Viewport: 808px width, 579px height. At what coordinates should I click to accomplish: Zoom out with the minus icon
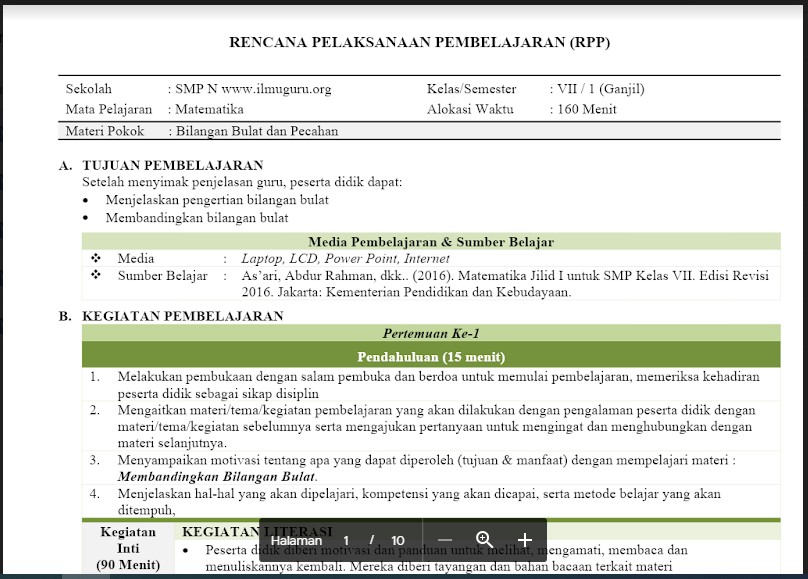(x=444, y=540)
